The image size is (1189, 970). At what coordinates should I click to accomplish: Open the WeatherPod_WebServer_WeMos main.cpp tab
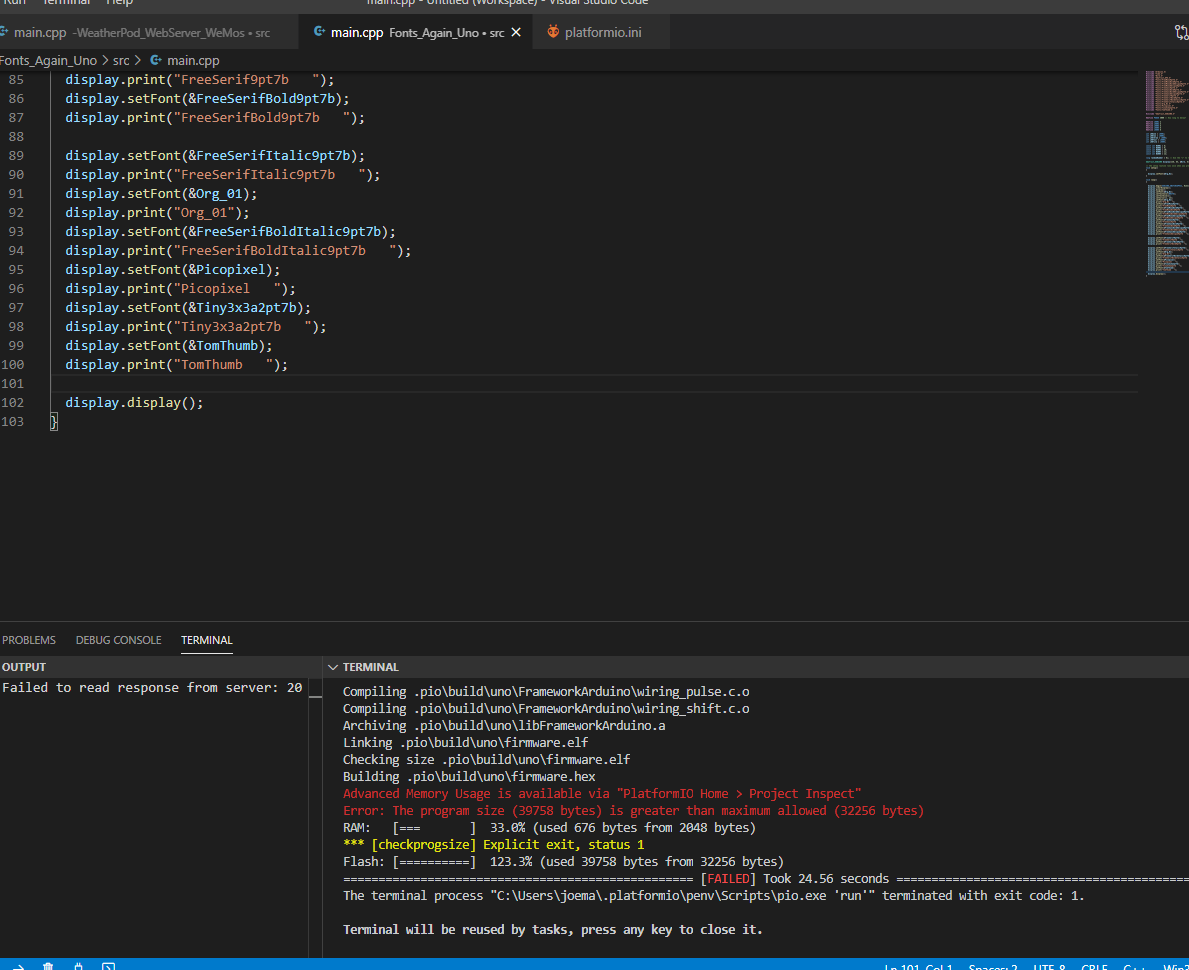pyautogui.click(x=140, y=33)
